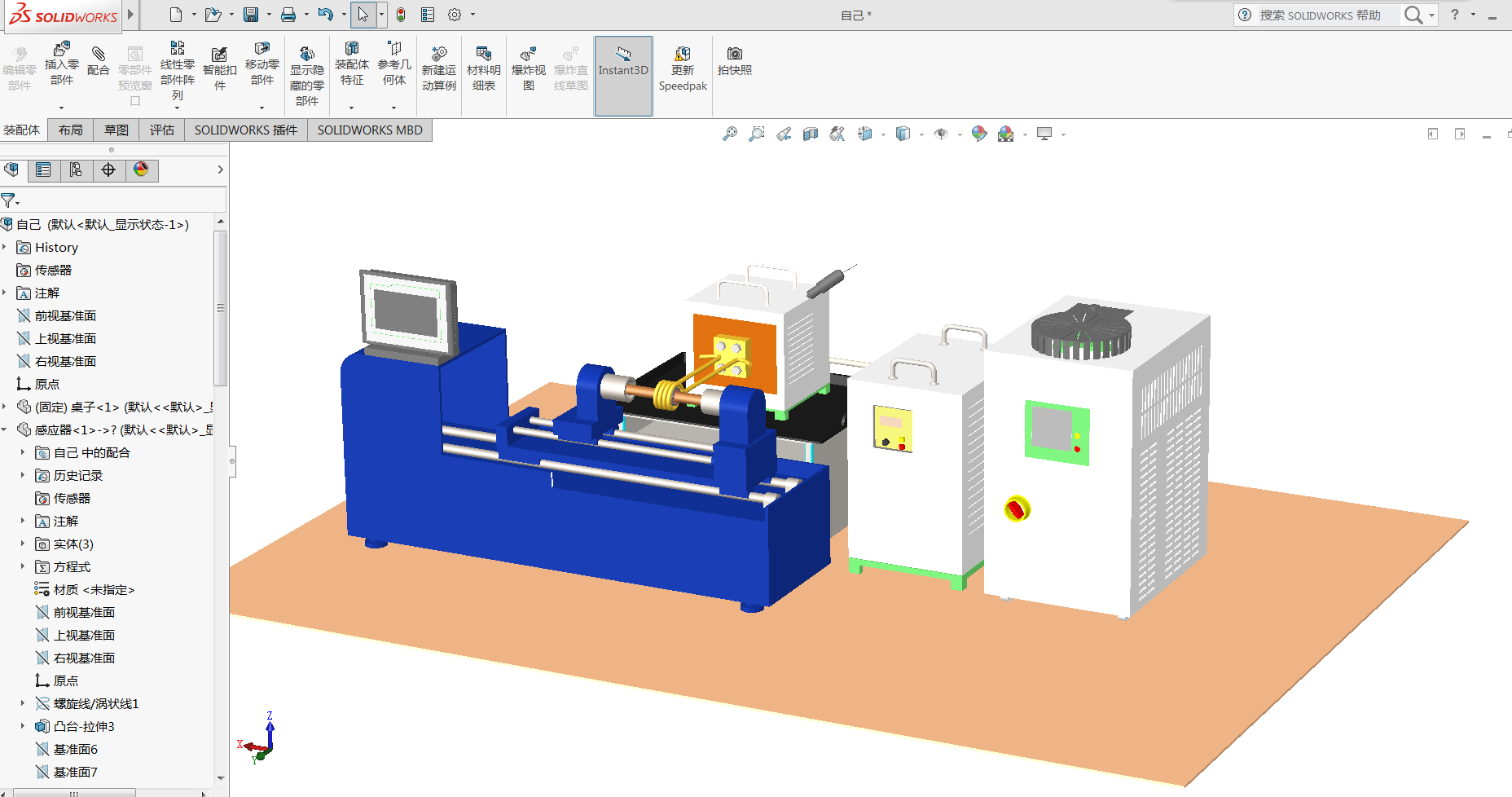Click the Zoom to Fit view icon
The image size is (1512, 797).
[x=730, y=134]
